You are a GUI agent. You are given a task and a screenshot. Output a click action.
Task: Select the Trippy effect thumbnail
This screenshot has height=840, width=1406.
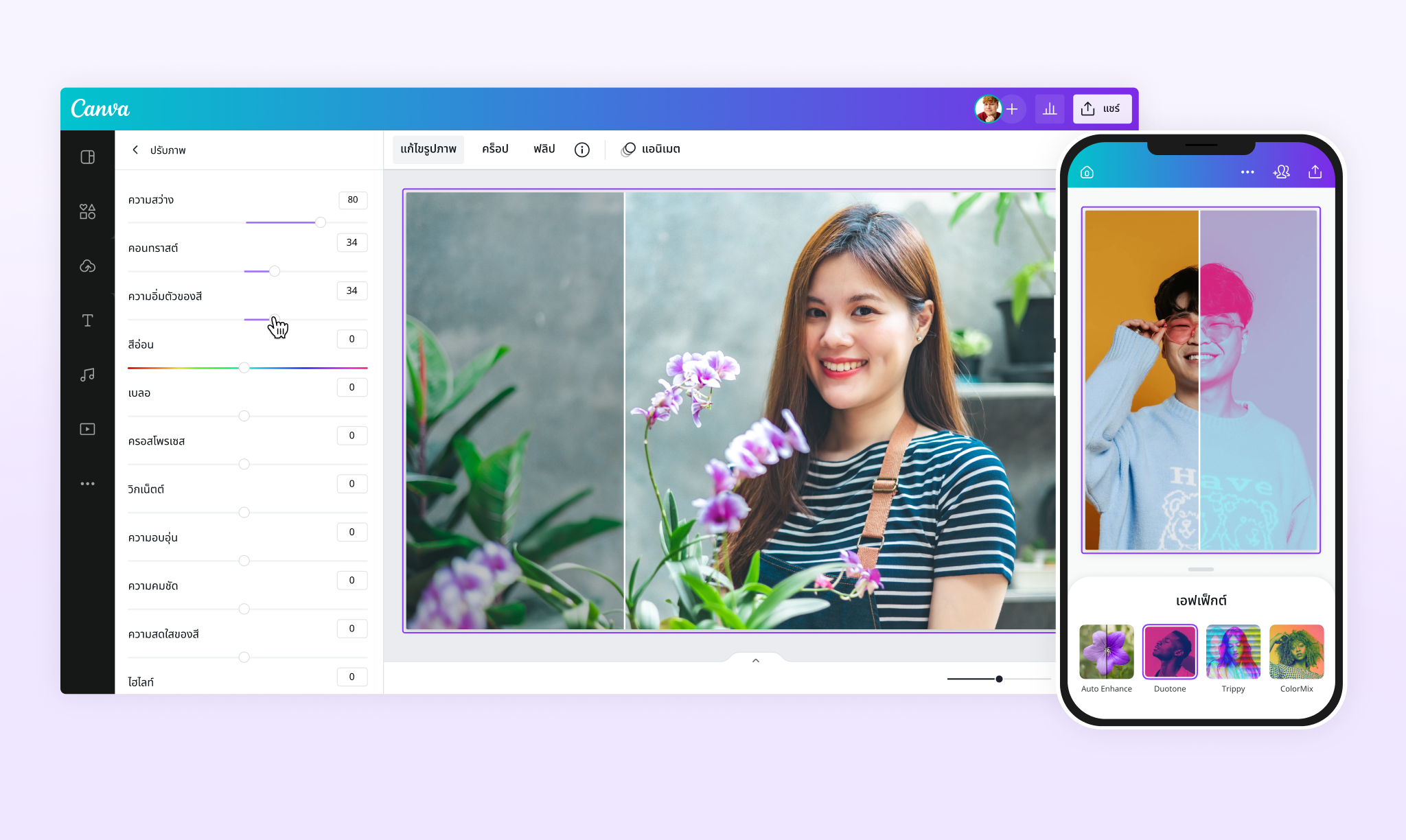coord(1233,651)
